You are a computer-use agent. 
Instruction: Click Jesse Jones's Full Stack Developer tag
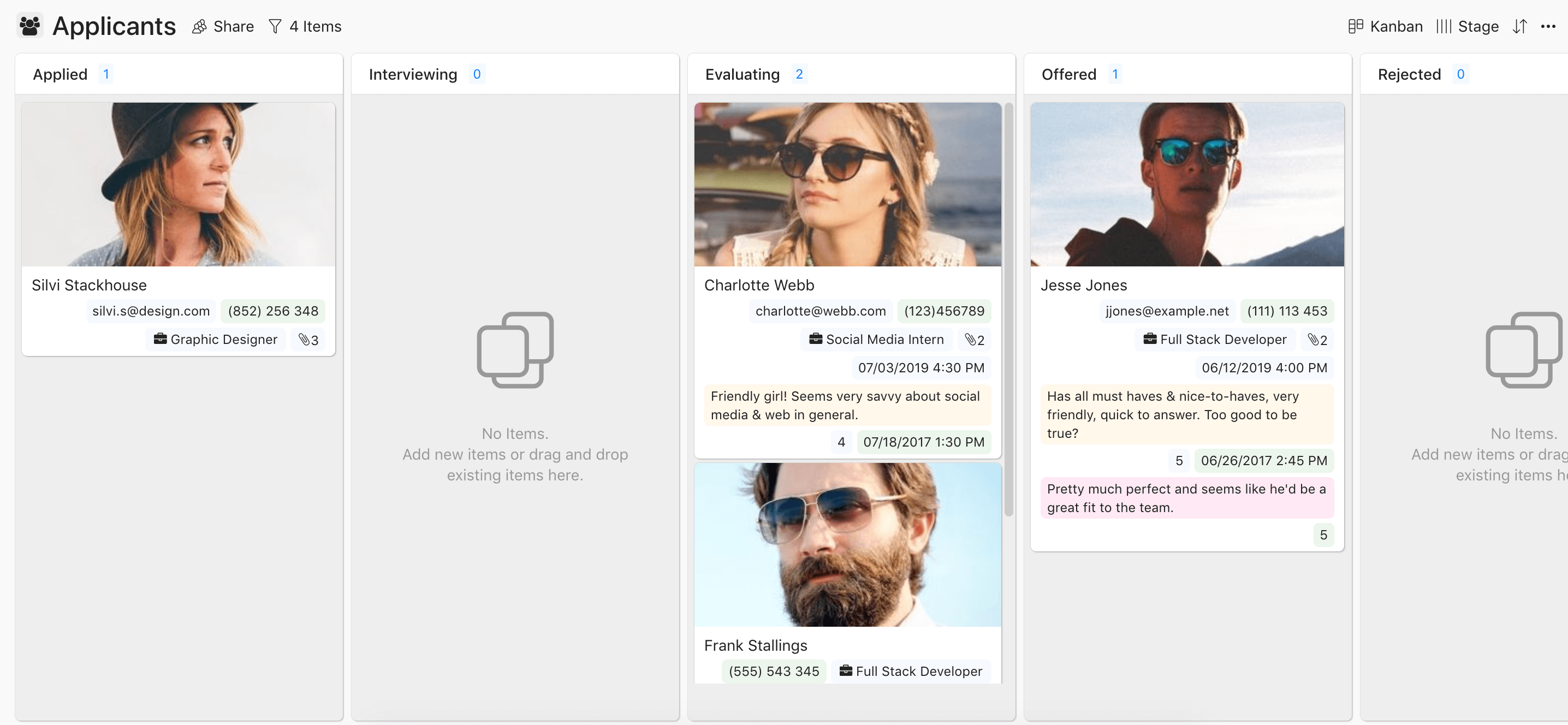(x=1214, y=339)
